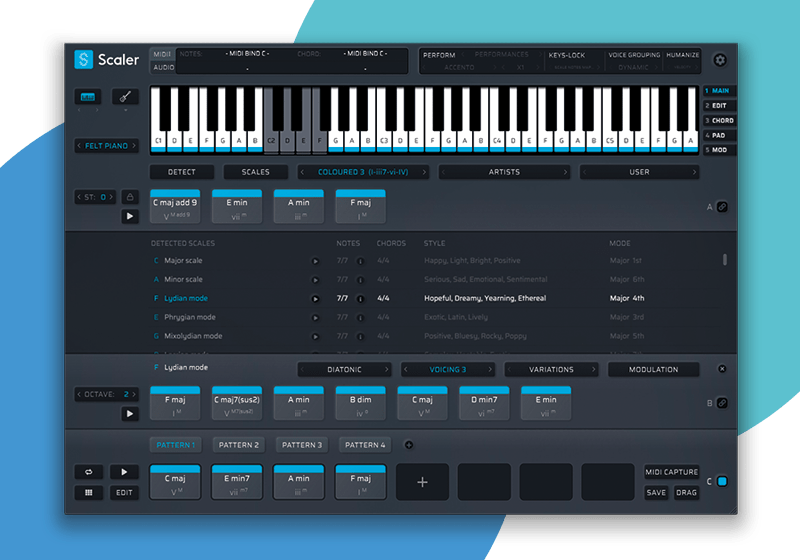Viewport: 800px width, 560px height.
Task: Switch to guitar view icon
Action: pyautogui.click(x=125, y=96)
